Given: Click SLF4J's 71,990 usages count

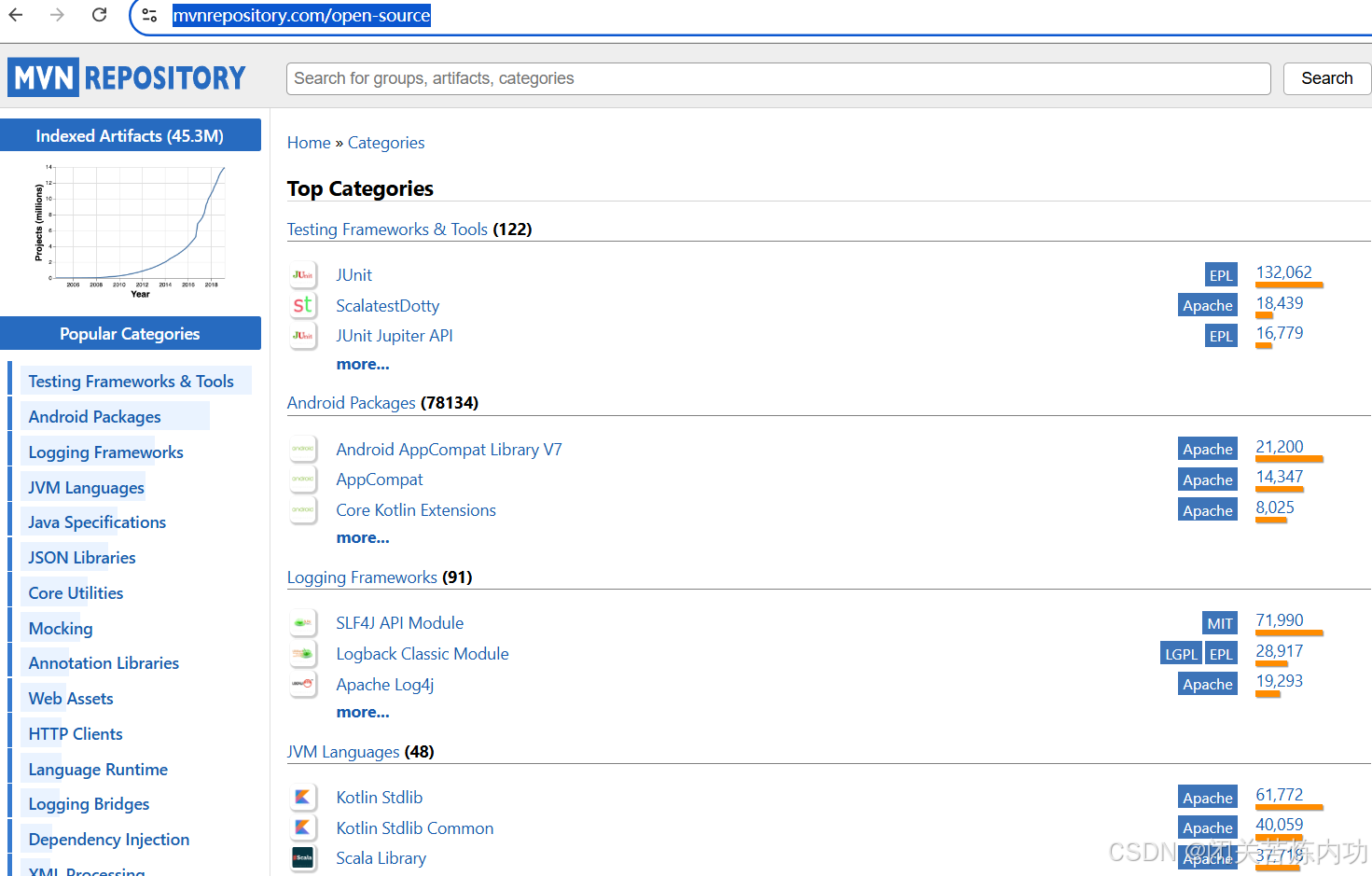Looking at the screenshot, I should 1280,620.
